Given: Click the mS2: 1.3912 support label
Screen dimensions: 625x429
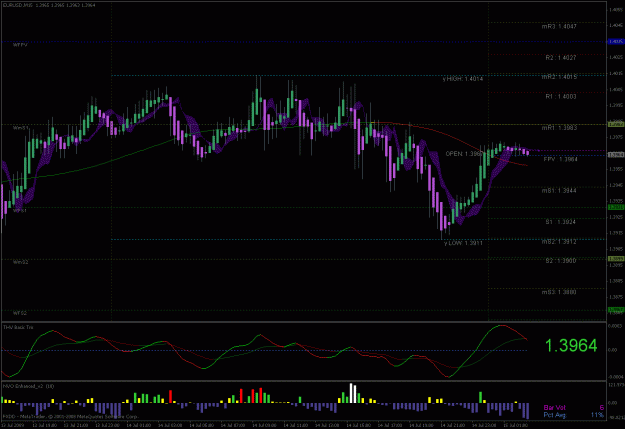Looking at the screenshot, I should point(559,242).
